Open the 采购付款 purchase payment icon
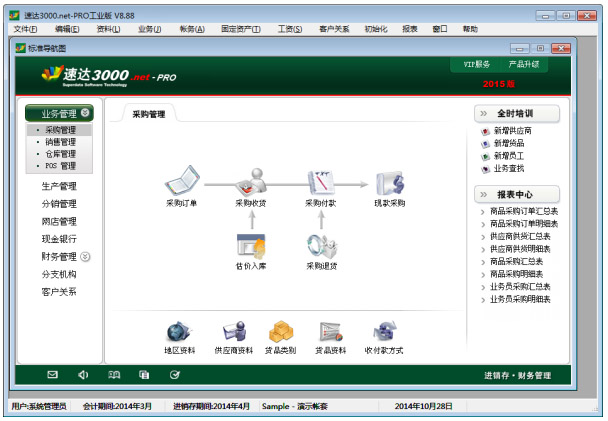608x421 pixels. pyautogui.click(x=321, y=182)
